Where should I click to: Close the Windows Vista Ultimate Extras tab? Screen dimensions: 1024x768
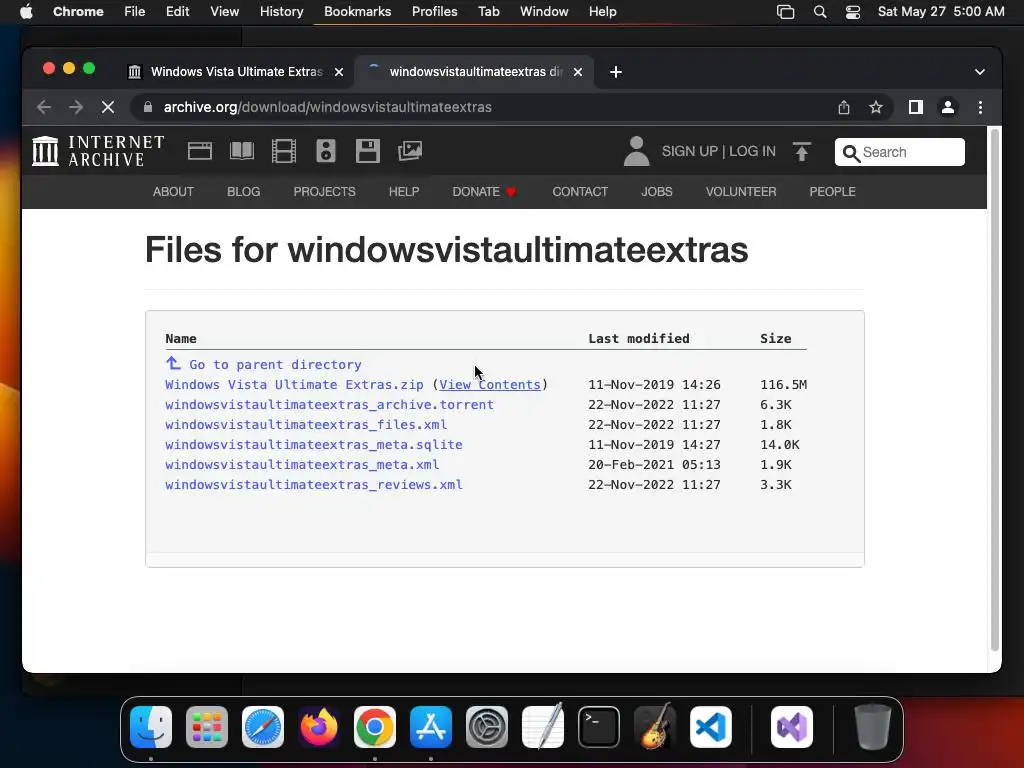[339, 72]
